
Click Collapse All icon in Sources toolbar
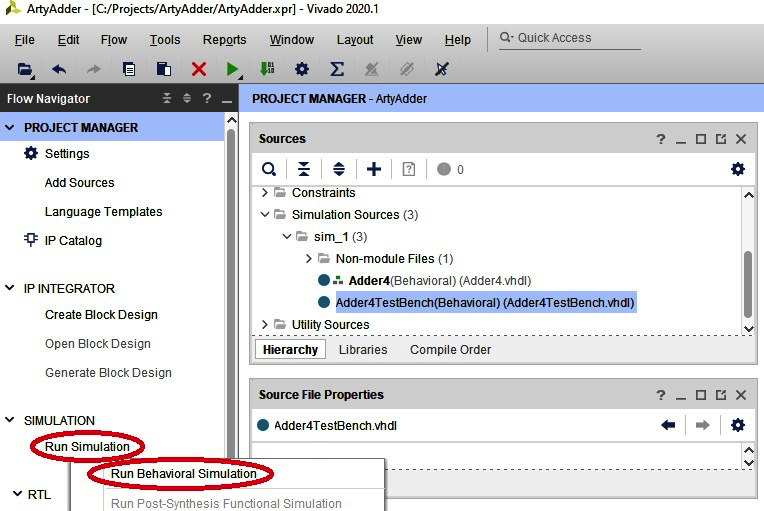click(304, 169)
